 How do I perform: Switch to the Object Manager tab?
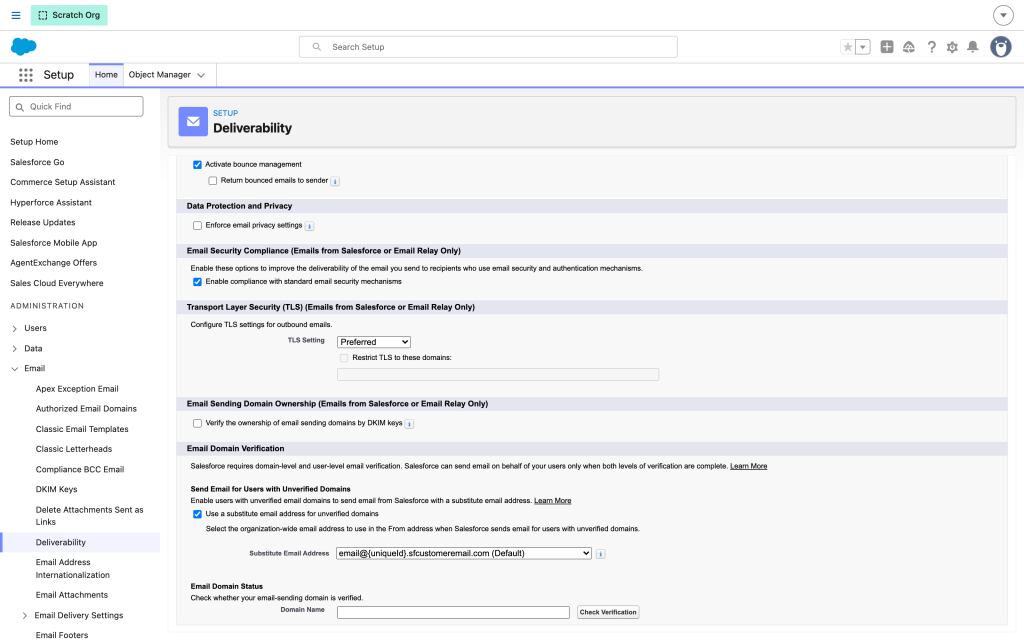pyautogui.click(x=159, y=75)
